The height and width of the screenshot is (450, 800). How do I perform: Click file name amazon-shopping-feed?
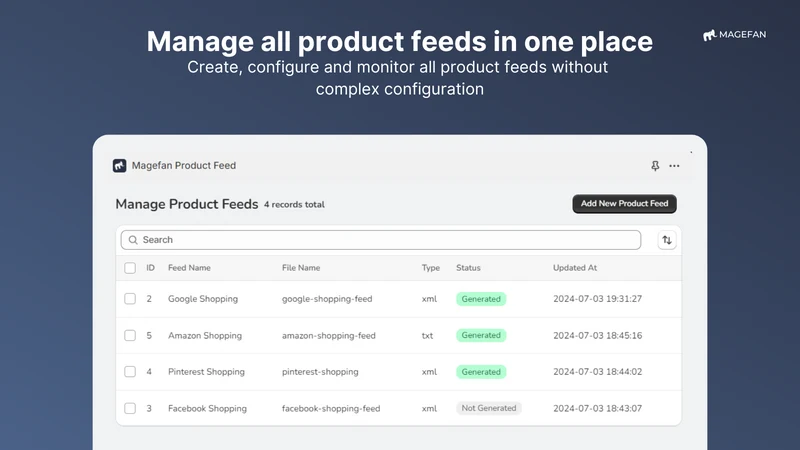click(329, 336)
